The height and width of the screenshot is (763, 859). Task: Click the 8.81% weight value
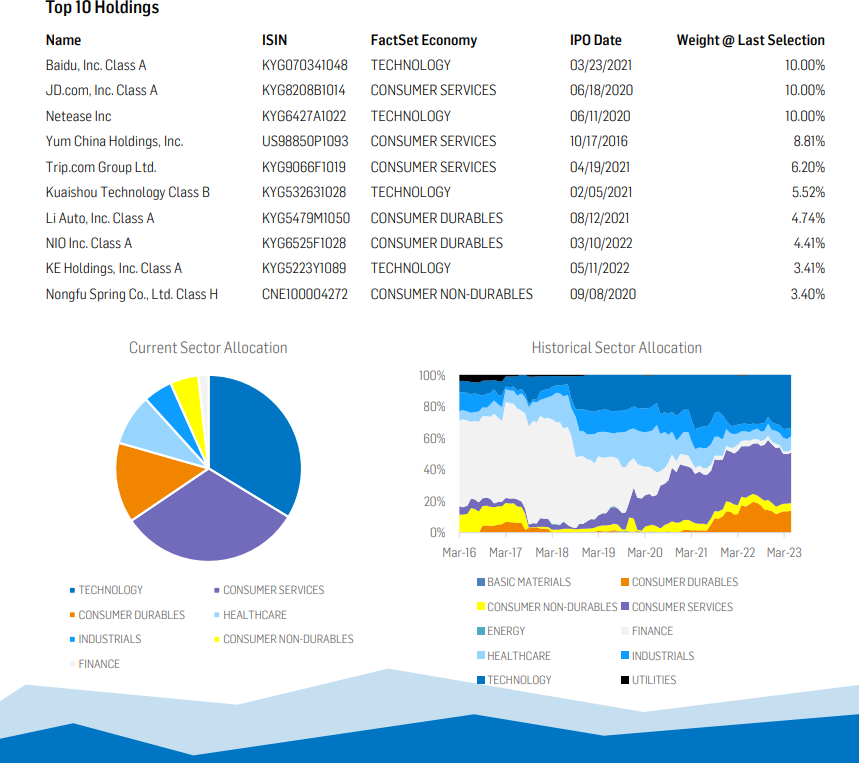(x=809, y=141)
